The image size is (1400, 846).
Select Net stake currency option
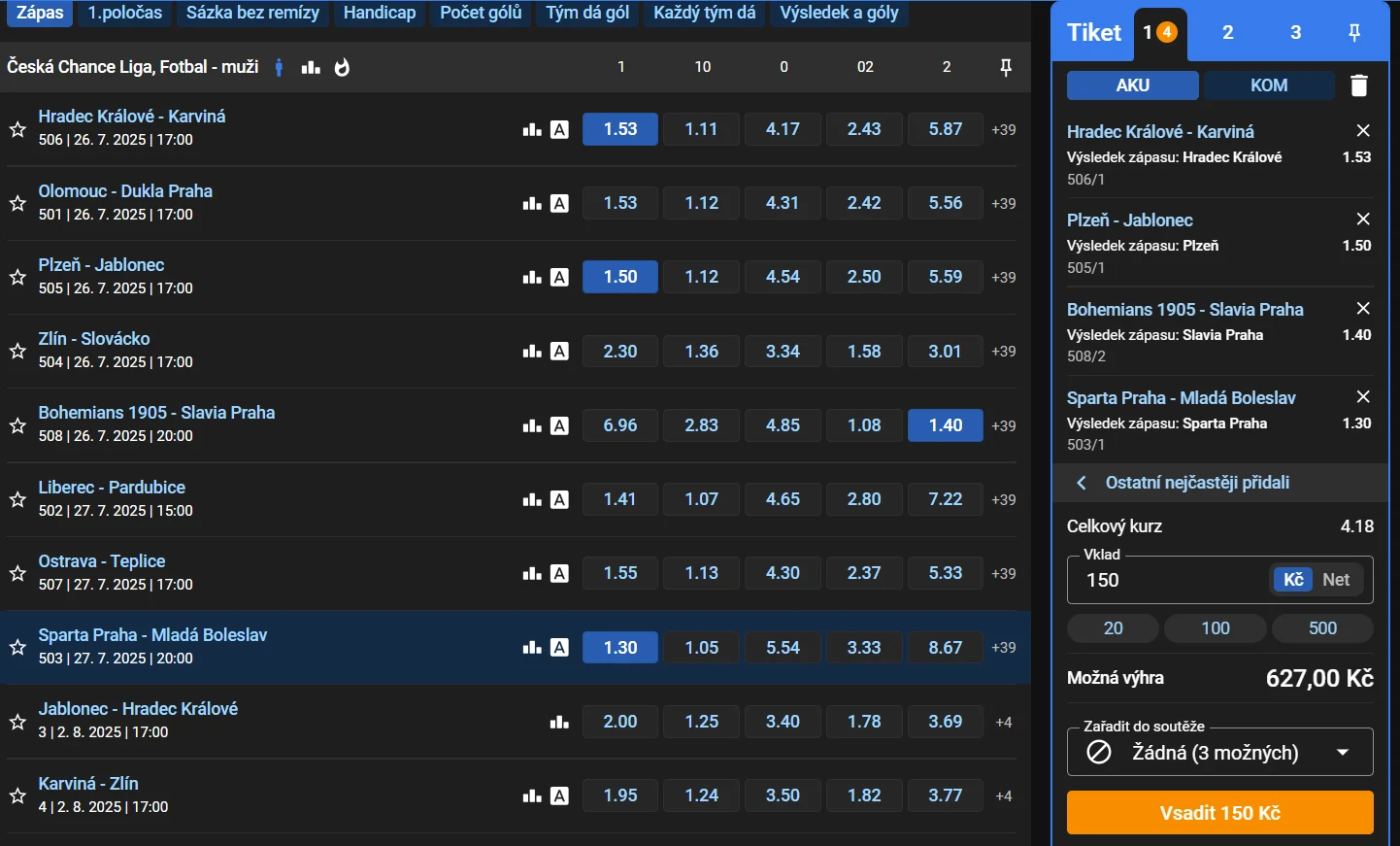pos(1336,580)
